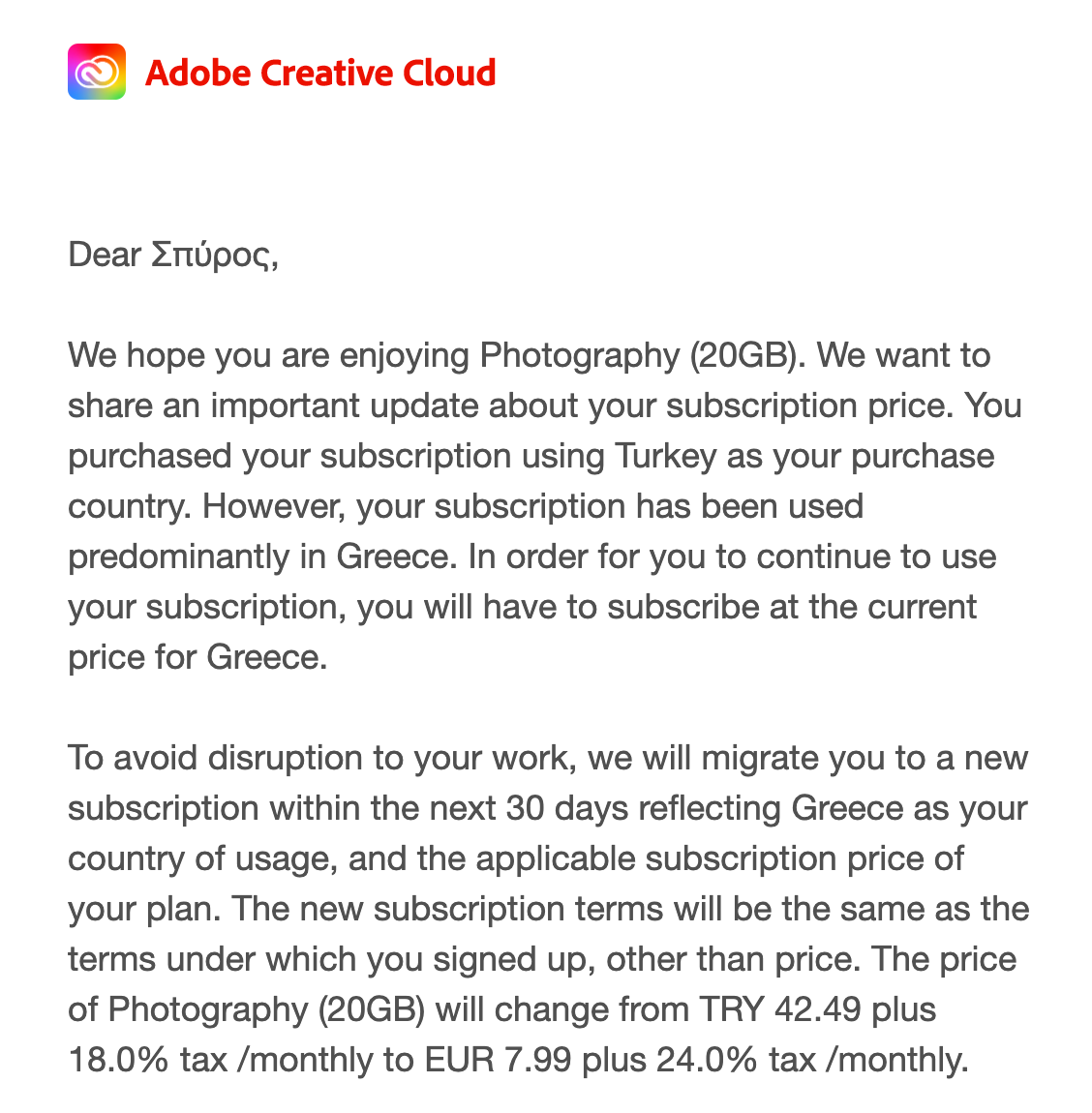Click the phrase price for Greece.
This screenshot has height=1113, width=1092.
197,657
